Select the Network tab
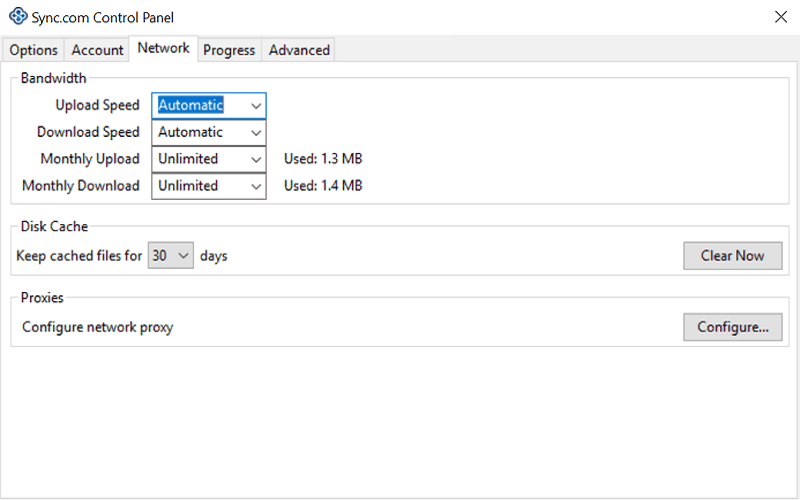The image size is (800, 500). coord(163,48)
